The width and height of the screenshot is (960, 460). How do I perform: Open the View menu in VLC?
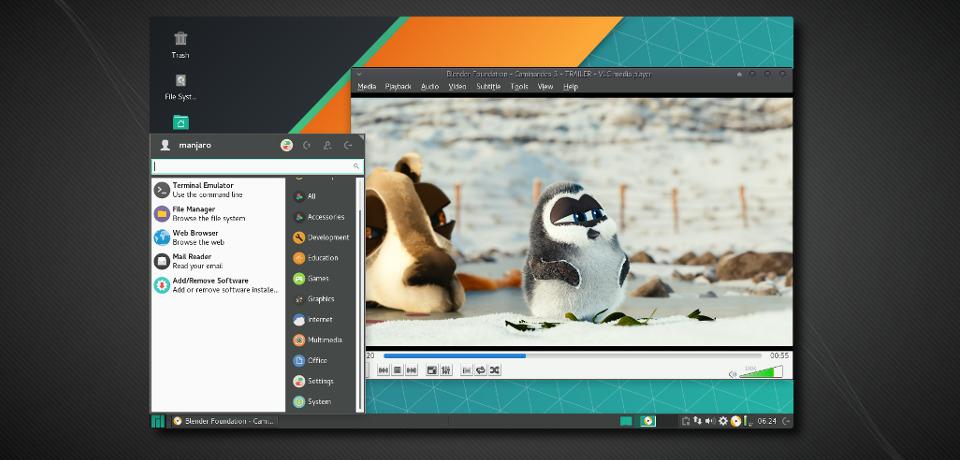tap(545, 87)
